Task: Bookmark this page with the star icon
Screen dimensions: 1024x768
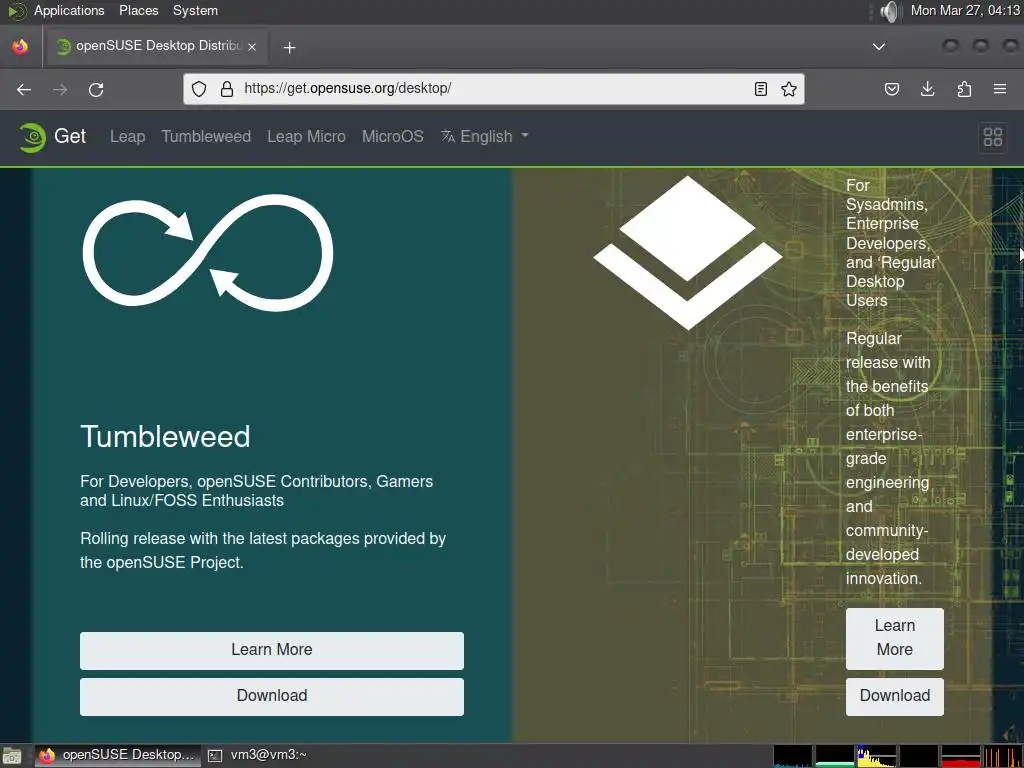Action: 789,89
